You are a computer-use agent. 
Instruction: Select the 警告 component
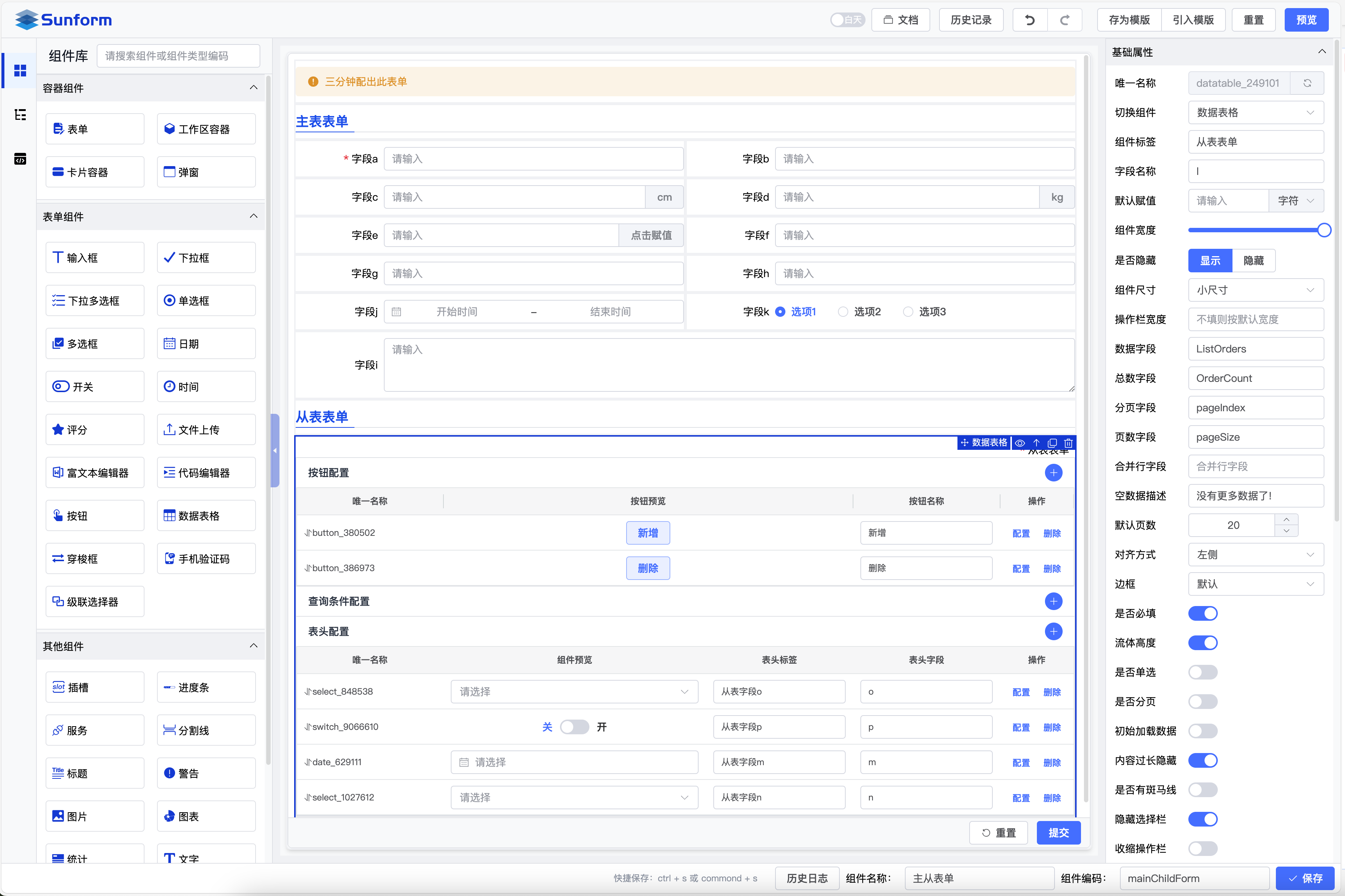click(x=206, y=773)
